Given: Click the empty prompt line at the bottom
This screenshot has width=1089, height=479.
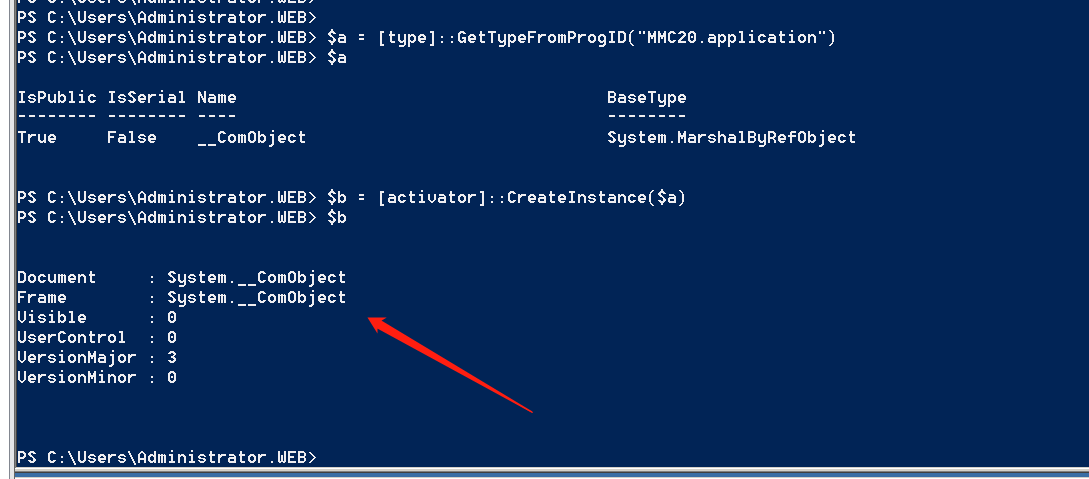Looking at the screenshot, I should click(x=167, y=457).
